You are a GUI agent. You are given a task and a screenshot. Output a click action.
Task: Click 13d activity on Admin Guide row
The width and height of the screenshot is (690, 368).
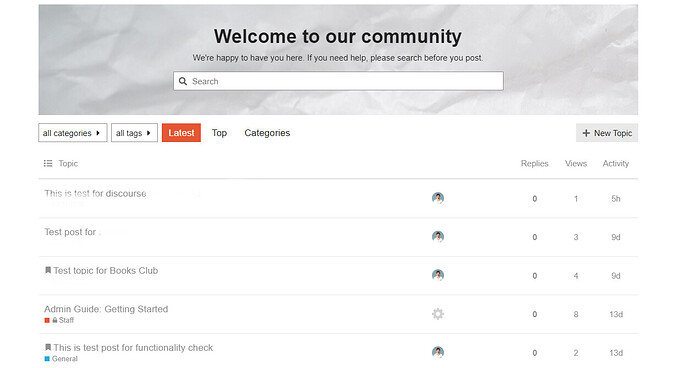click(x=616, y=314)
